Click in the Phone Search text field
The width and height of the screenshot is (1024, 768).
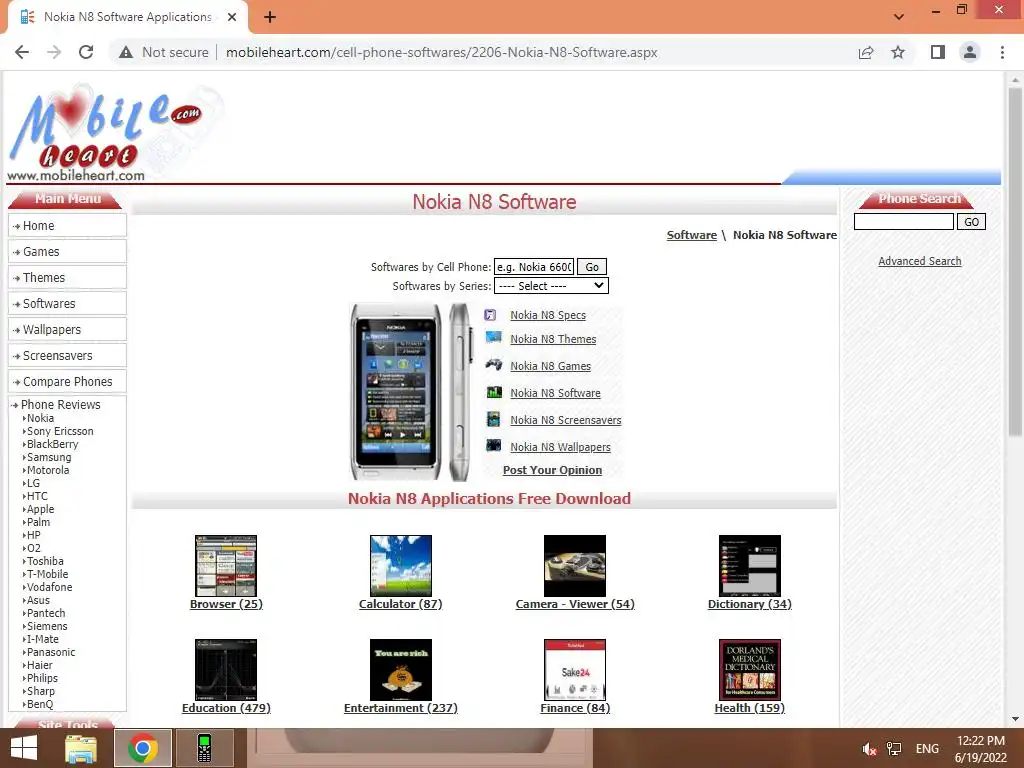[x=904, y=222]
